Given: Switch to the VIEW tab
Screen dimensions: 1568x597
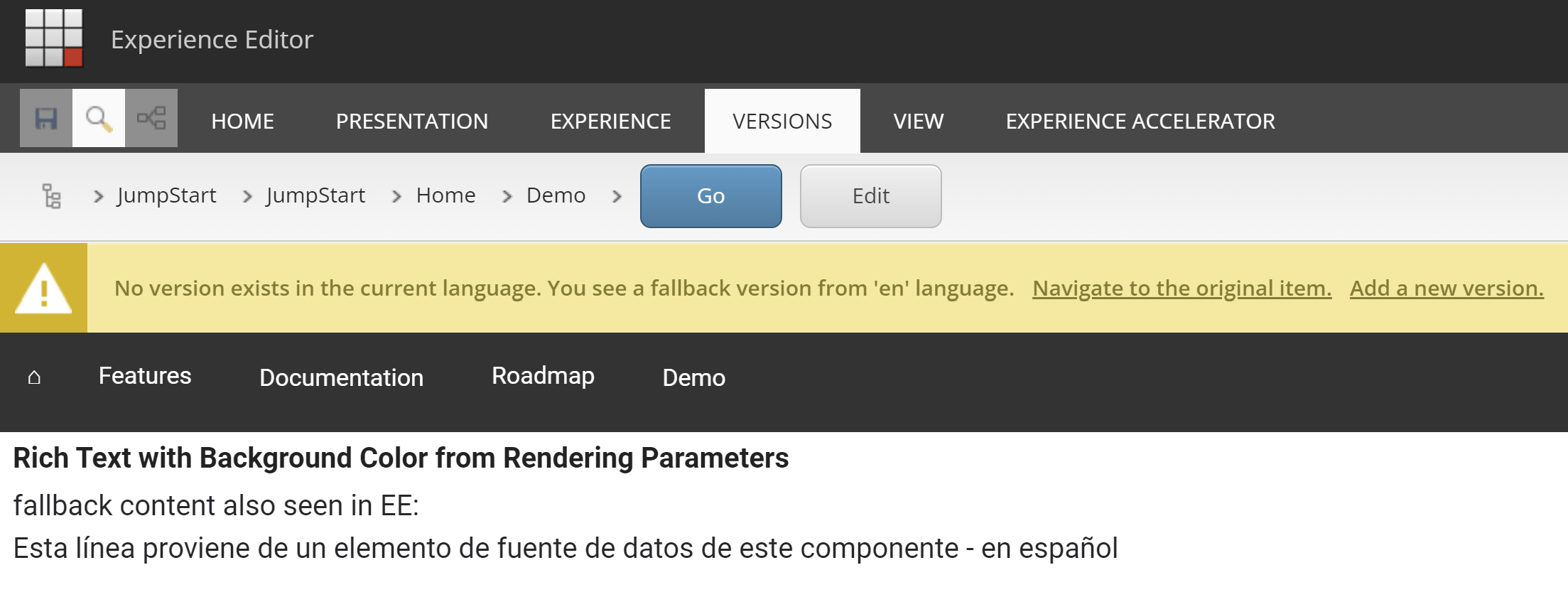Looking at the screenshot, I should [919, 121].
